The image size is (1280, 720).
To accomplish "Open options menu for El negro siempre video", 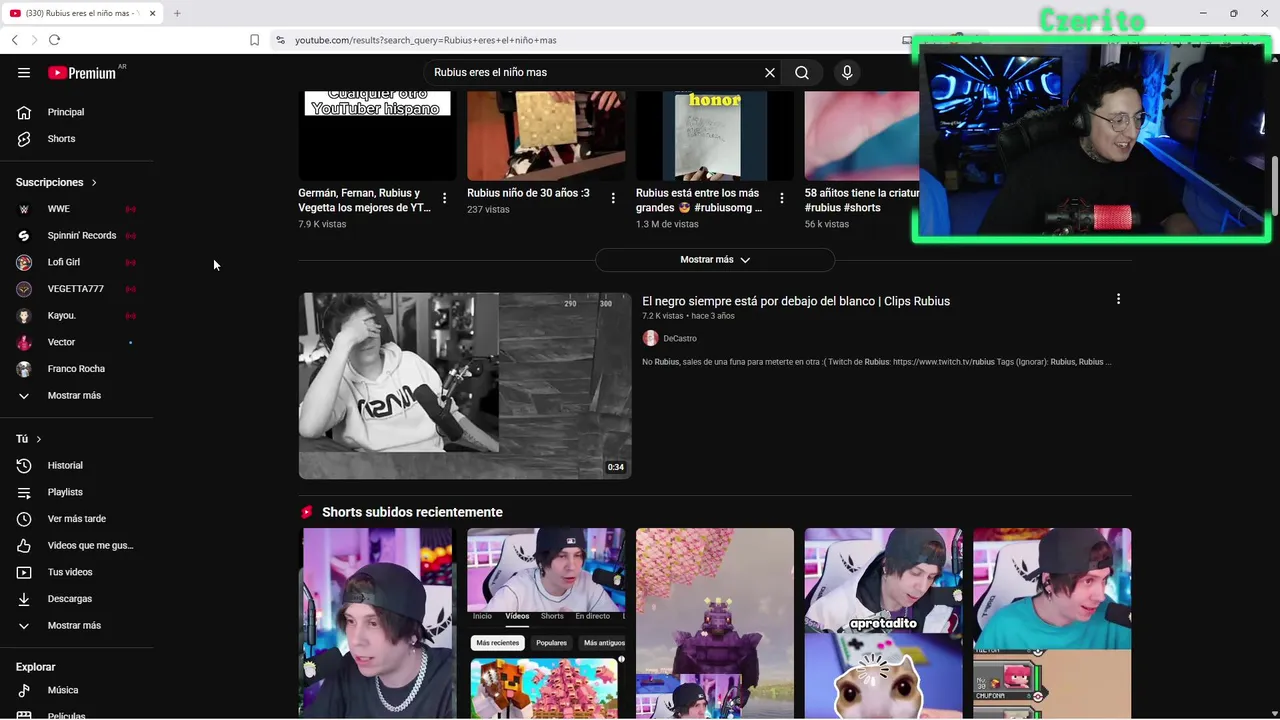I will coord(1118,299).
